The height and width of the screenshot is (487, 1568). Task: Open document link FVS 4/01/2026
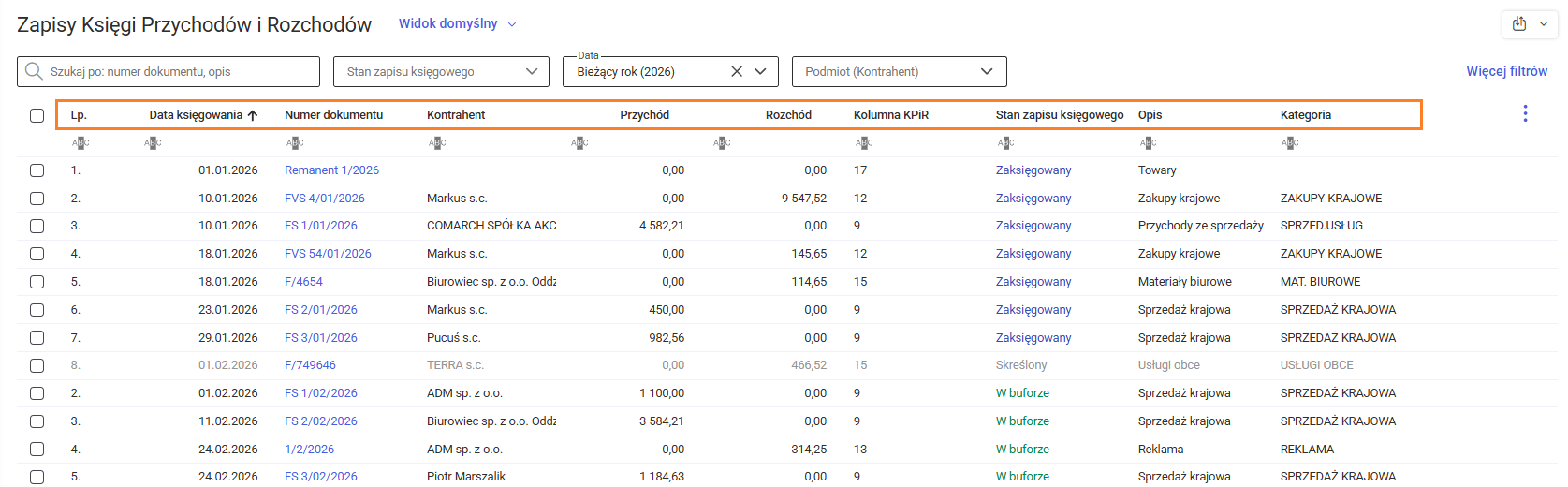pyautogui.click(x=324, y=199)
